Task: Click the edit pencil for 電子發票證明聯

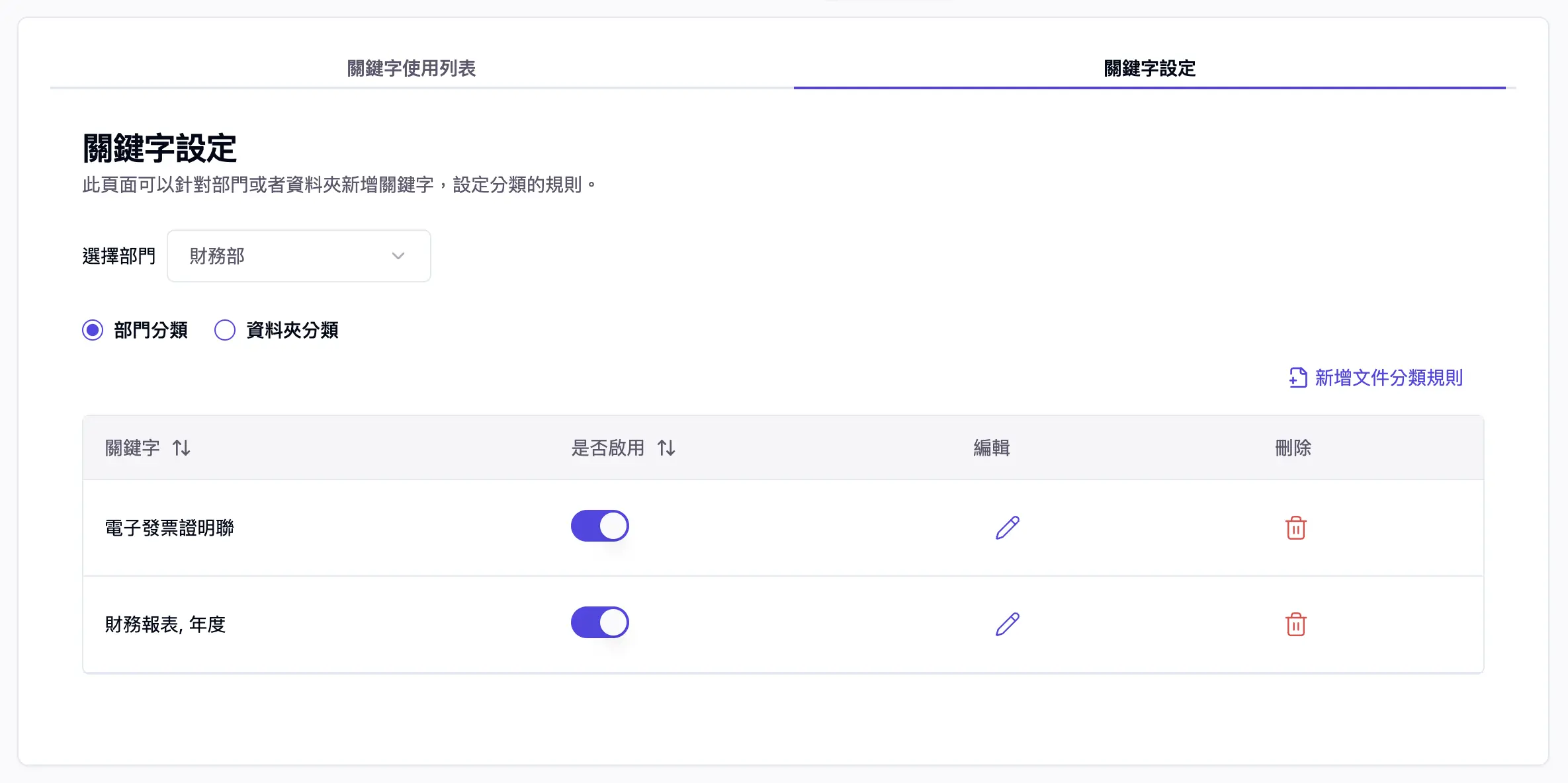Action: pos(1007,527)
